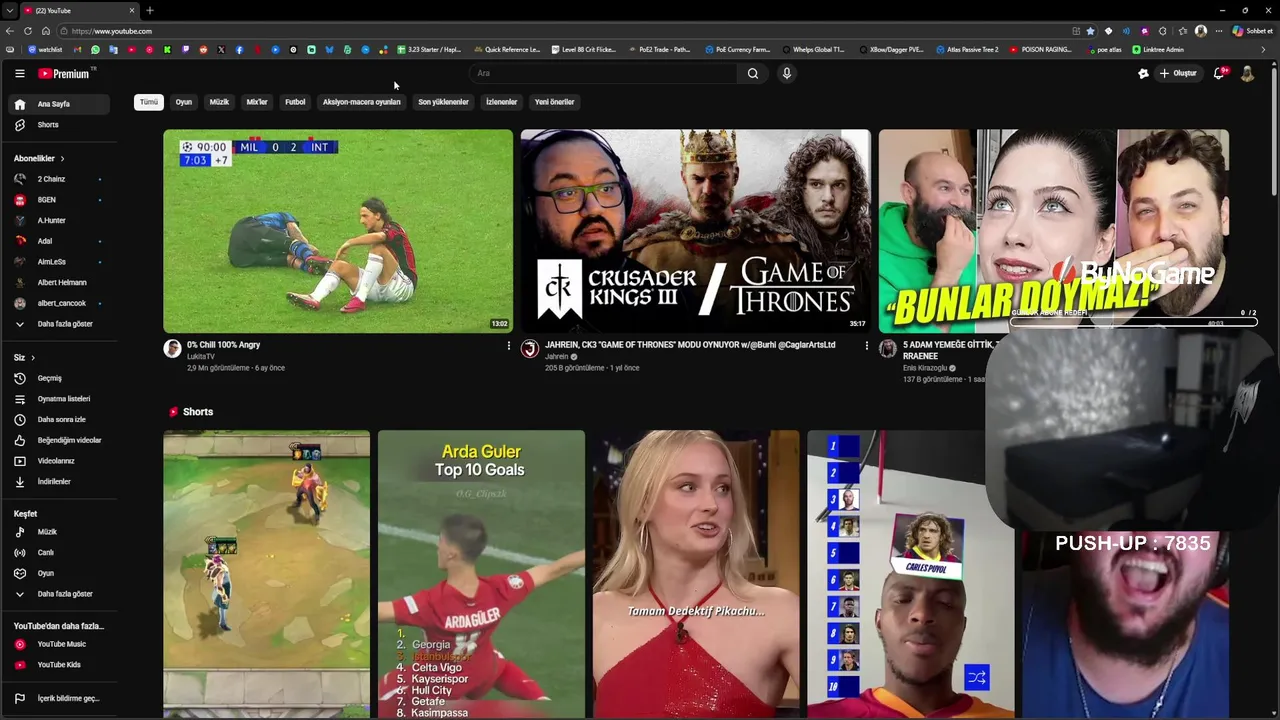Click the sparkle icon left of Oluştur

(1143, 73)
